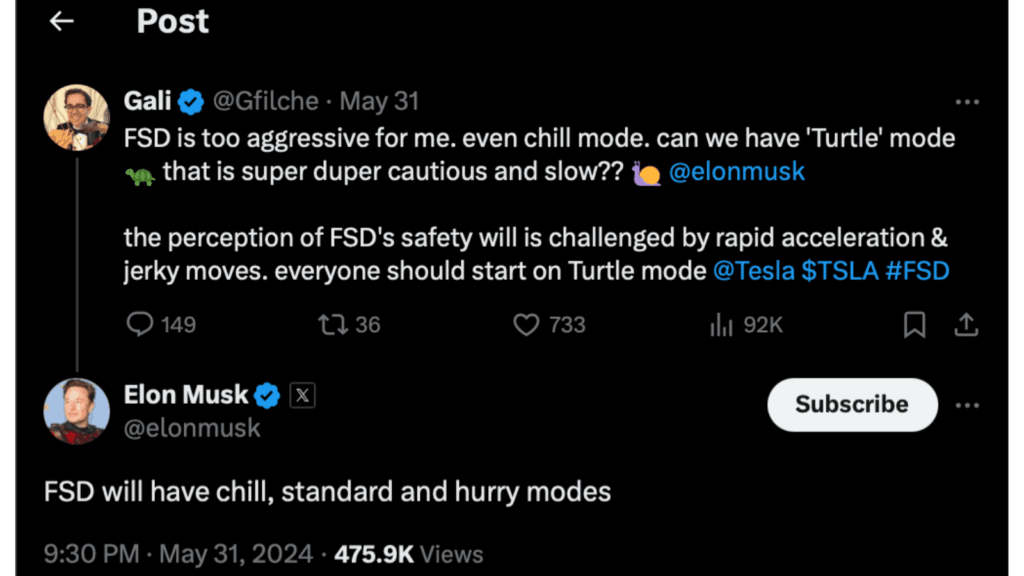Open the May 31 timestamp on Gali's post
1024x576 pixels.
[379, 101]
